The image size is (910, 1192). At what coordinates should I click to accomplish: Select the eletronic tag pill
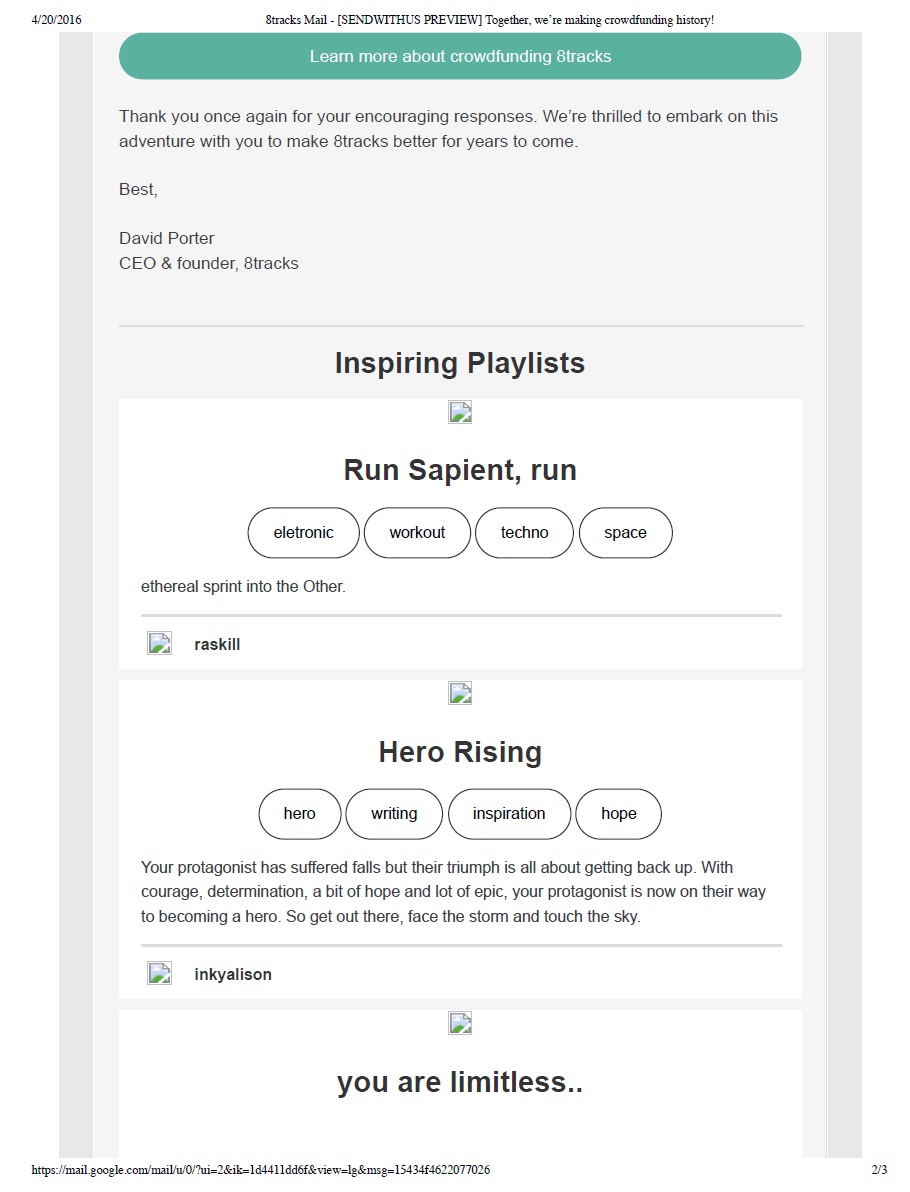pos(303,533)
